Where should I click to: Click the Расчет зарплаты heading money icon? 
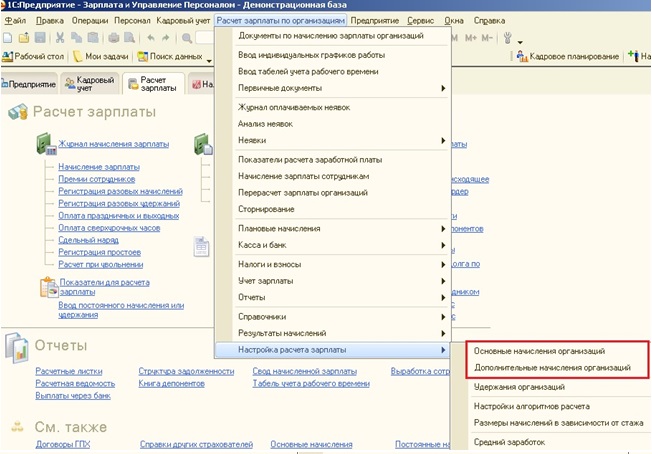(x=18, y=112)
